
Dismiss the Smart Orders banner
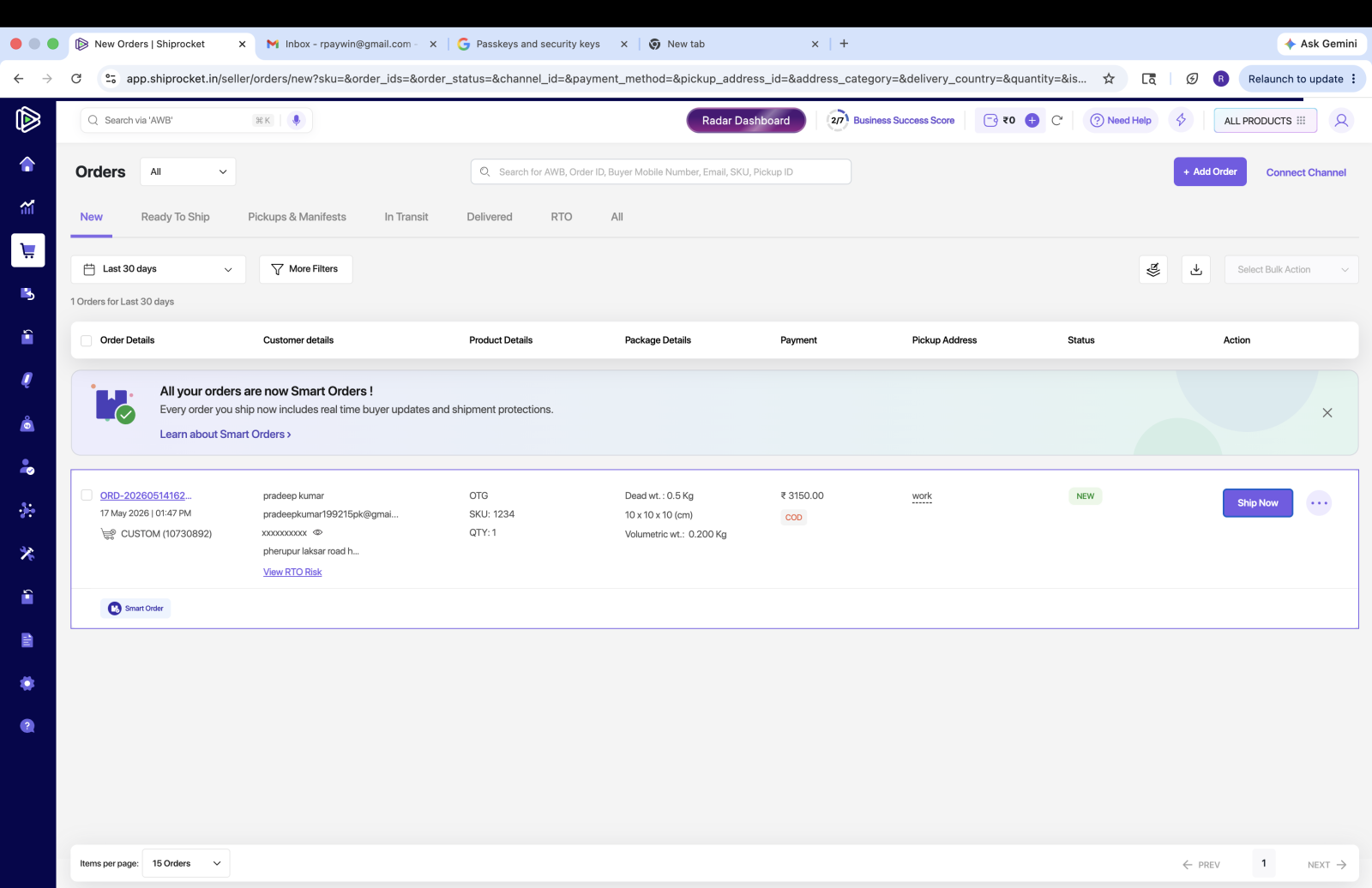point(1327,413)
